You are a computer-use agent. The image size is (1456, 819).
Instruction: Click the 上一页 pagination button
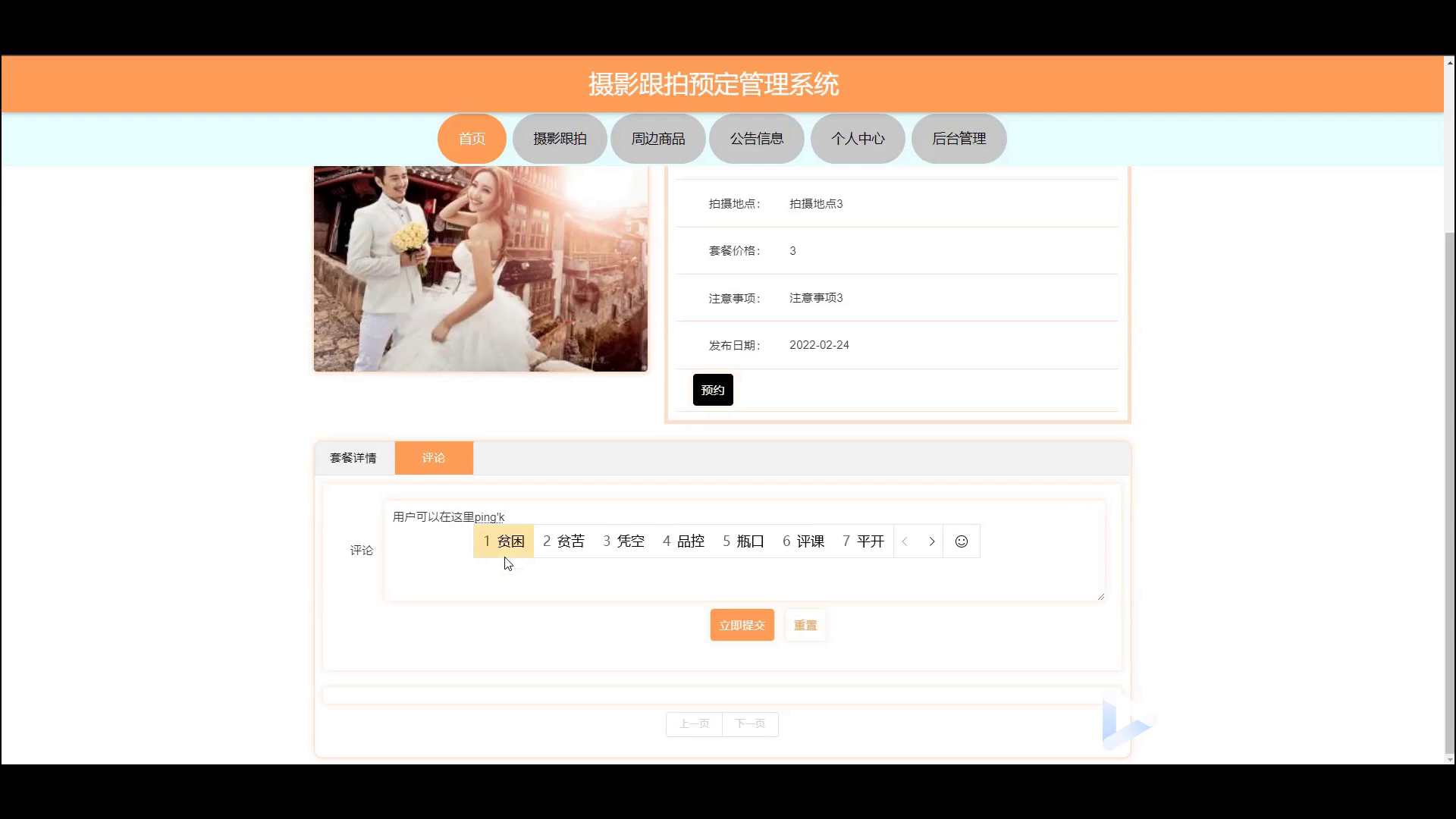[x=694, y=723]
